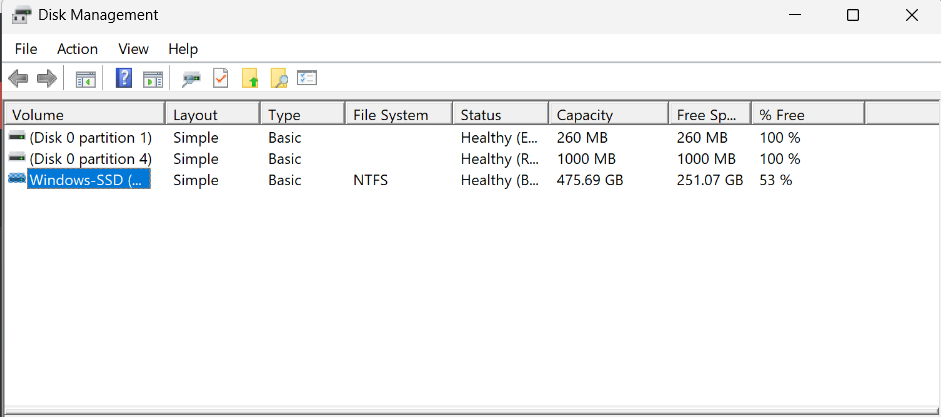941x417 pixels.
Task: Click the yellow page green arrow icon
Action: pyautogui.click(x=250, y=78)
